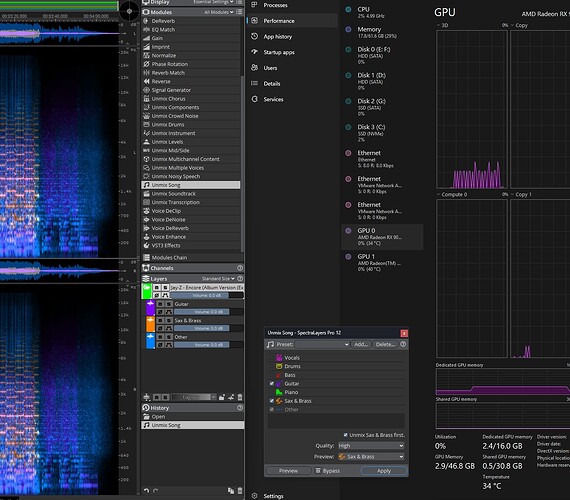
Task: Click the redo icon in History panel
Action: [155, 491]
